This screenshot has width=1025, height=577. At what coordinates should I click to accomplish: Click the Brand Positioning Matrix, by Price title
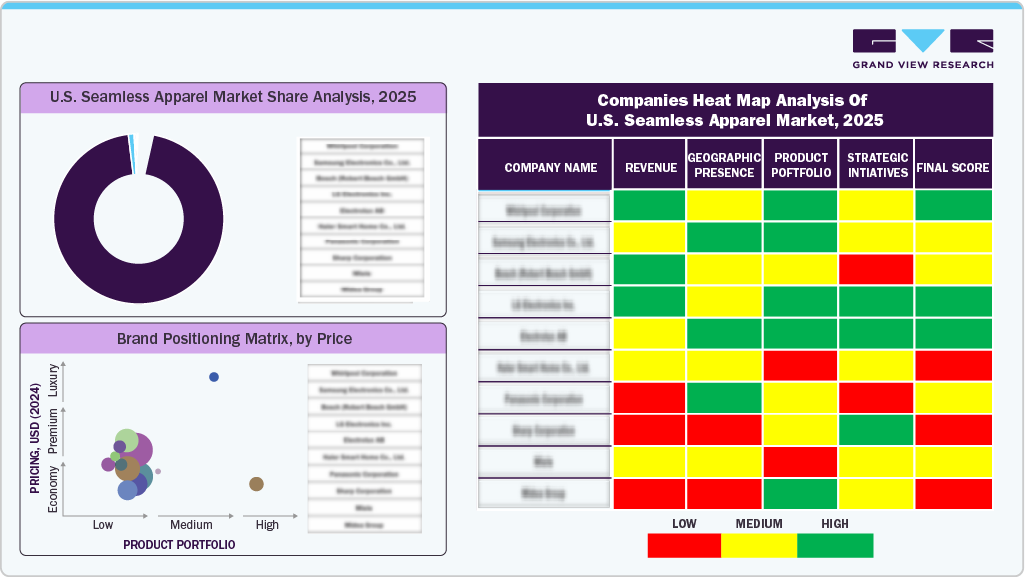click(x=234, y=339)
